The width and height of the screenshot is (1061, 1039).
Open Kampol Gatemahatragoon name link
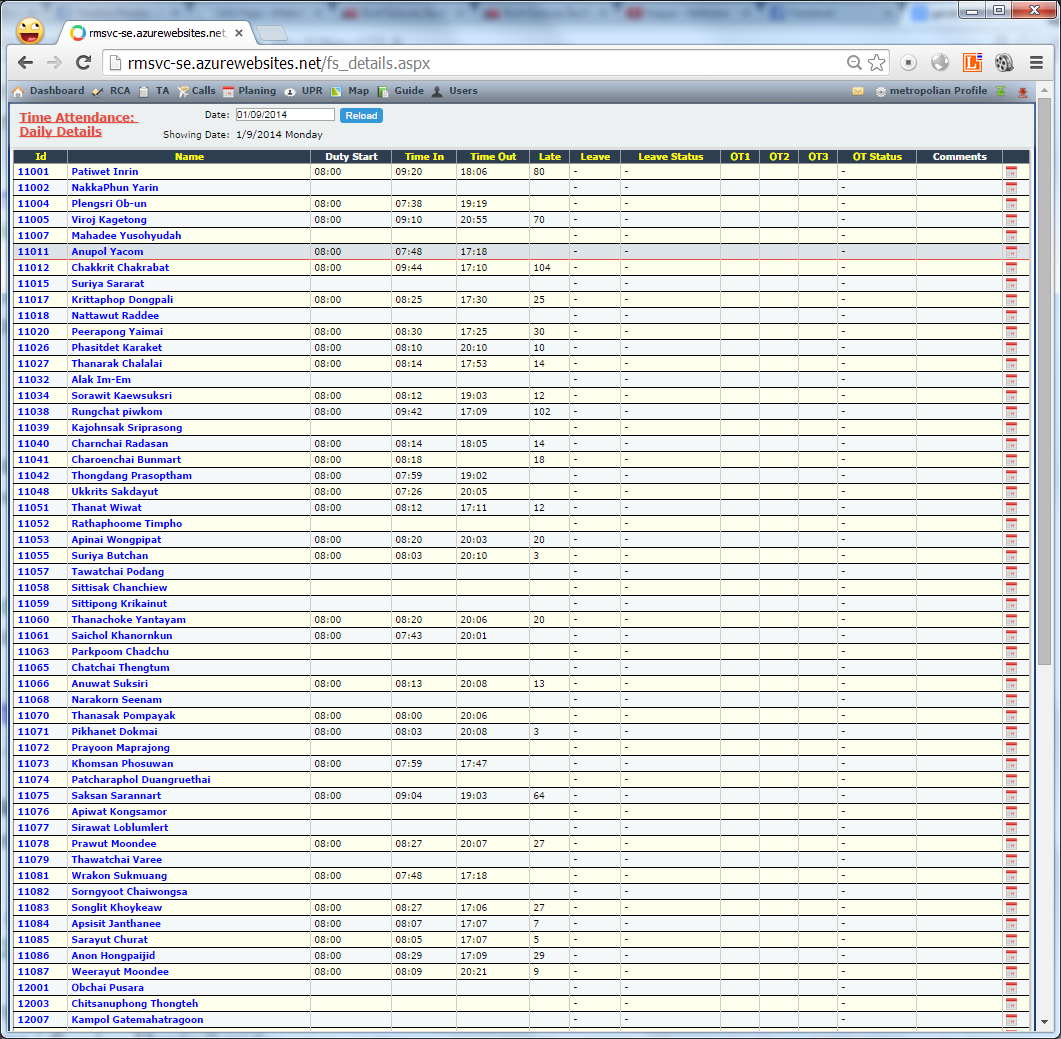[x=137, y=1019]
